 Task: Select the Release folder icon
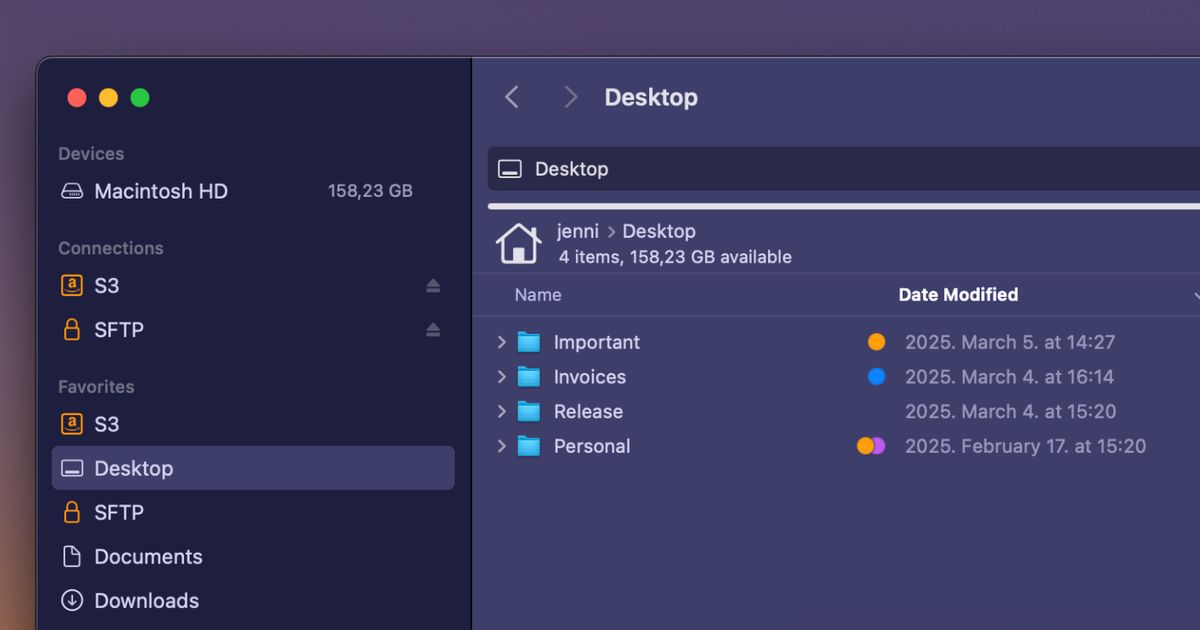(529, 411)
